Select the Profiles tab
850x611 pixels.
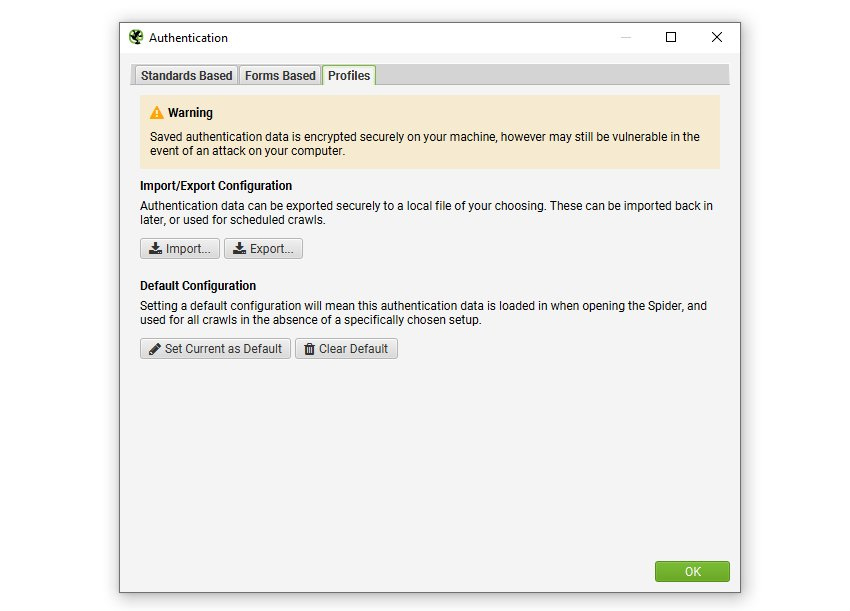[x=349, y=75]
